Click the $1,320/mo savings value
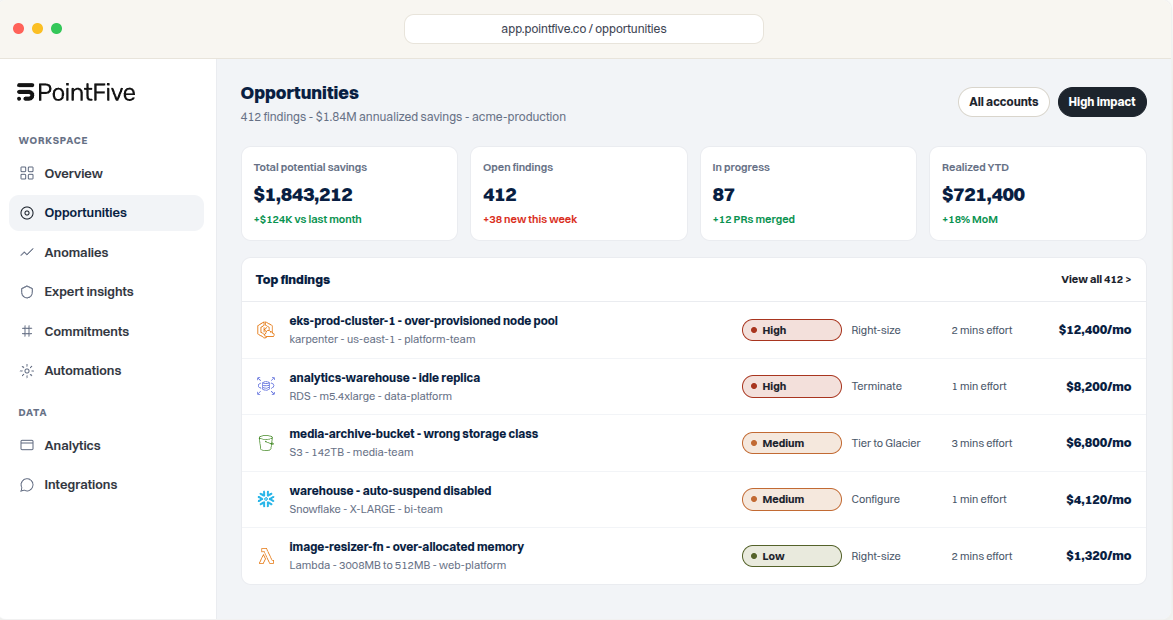 coord(1098,556)
